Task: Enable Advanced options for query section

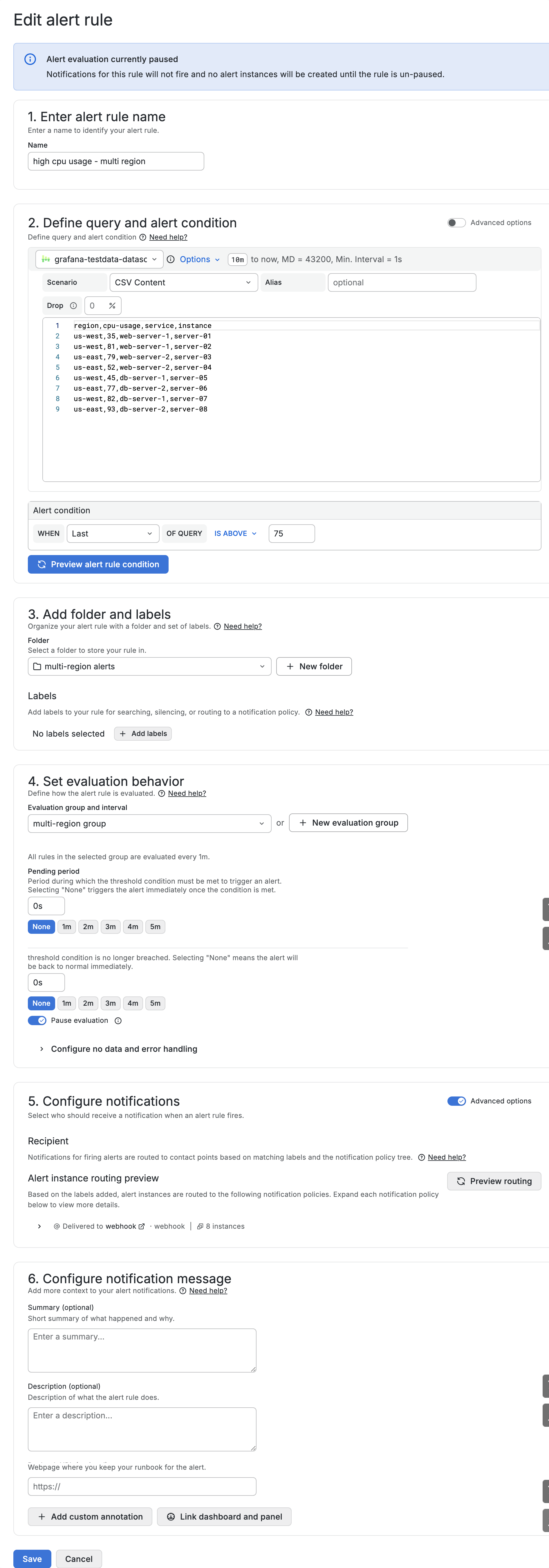Action: 456,223
